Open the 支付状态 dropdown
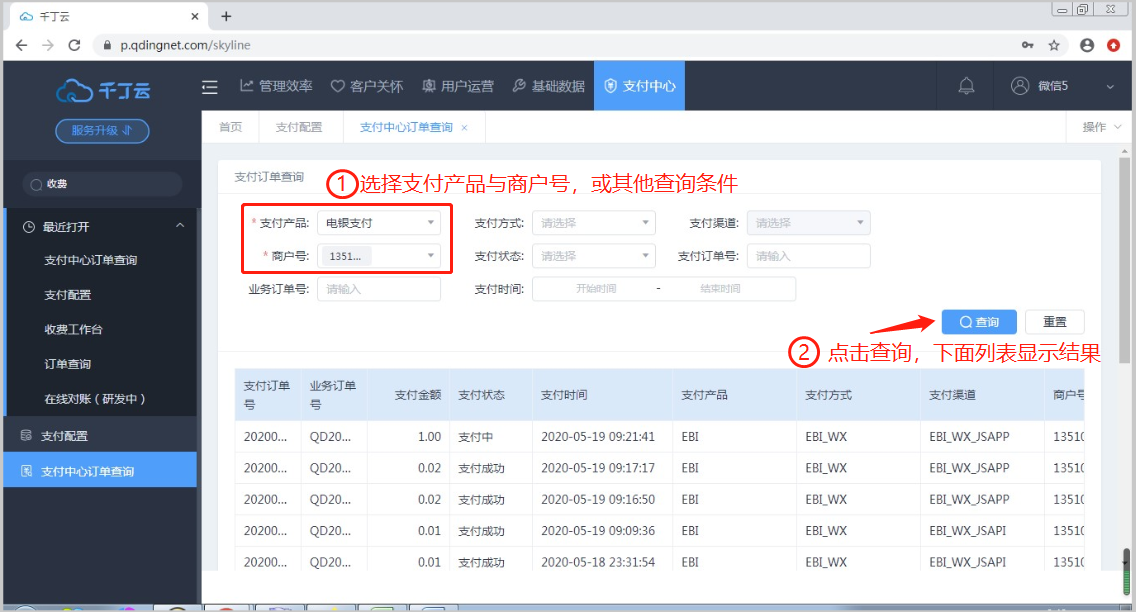The width and height of the screenshot is (1136, 612). (x=593, y=256)
